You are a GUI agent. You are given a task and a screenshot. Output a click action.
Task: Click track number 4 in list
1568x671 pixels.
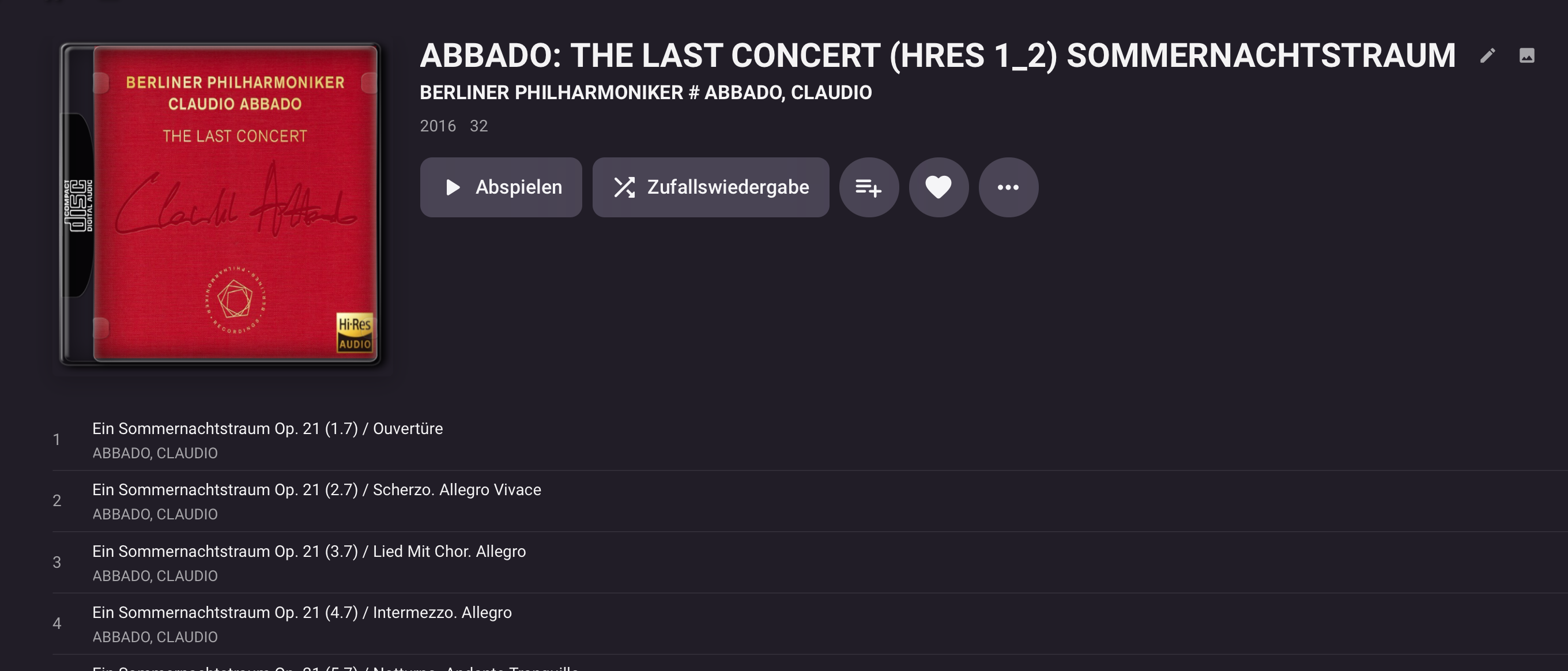click(x=56, y=623)
